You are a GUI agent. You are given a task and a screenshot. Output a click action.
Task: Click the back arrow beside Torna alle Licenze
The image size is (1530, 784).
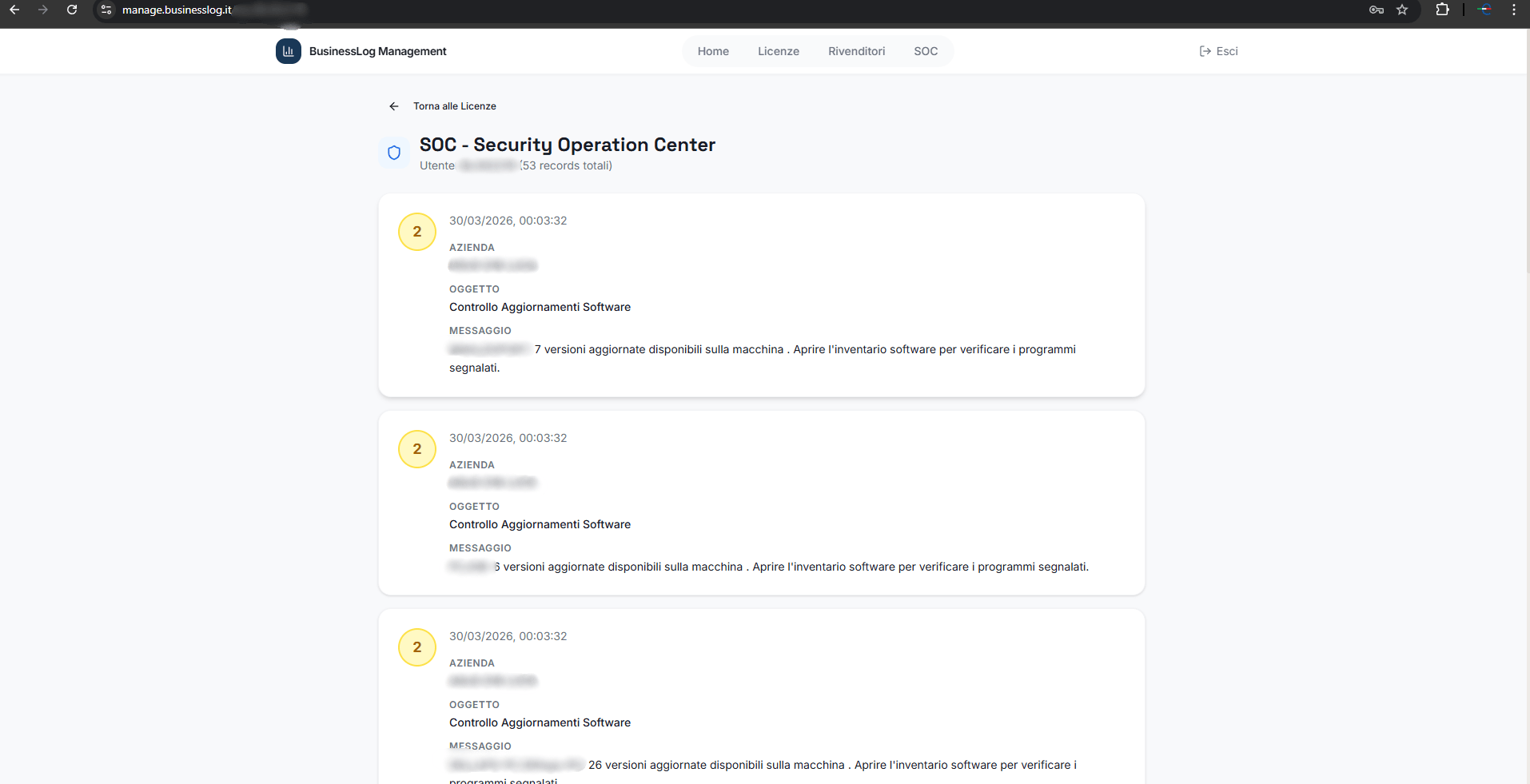(x=394, y=105)
